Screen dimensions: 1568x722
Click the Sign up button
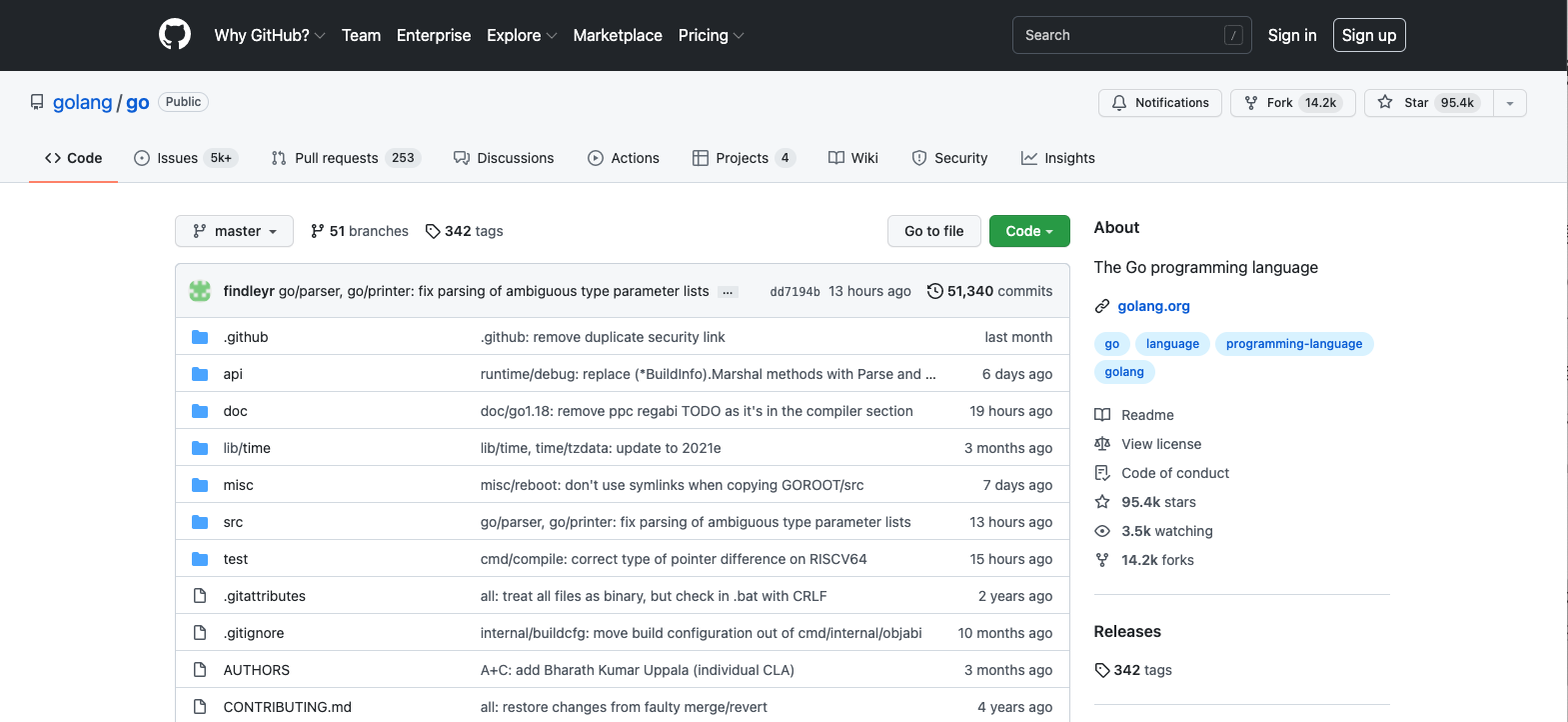(x=1369, y=35)
